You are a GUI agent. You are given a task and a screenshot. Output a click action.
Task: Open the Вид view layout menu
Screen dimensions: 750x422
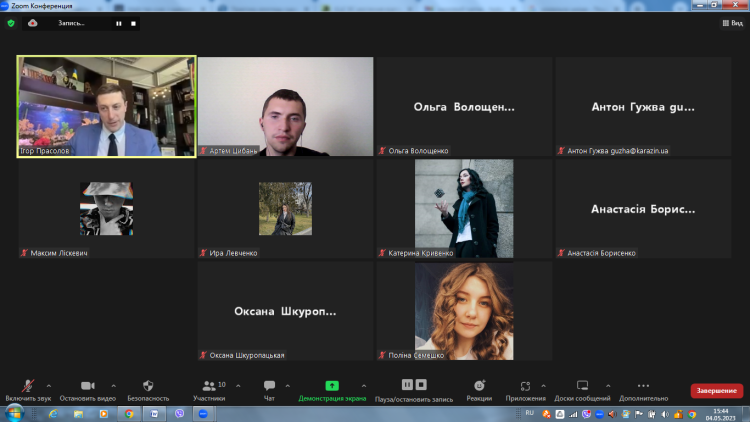click(x=732, y=23)
